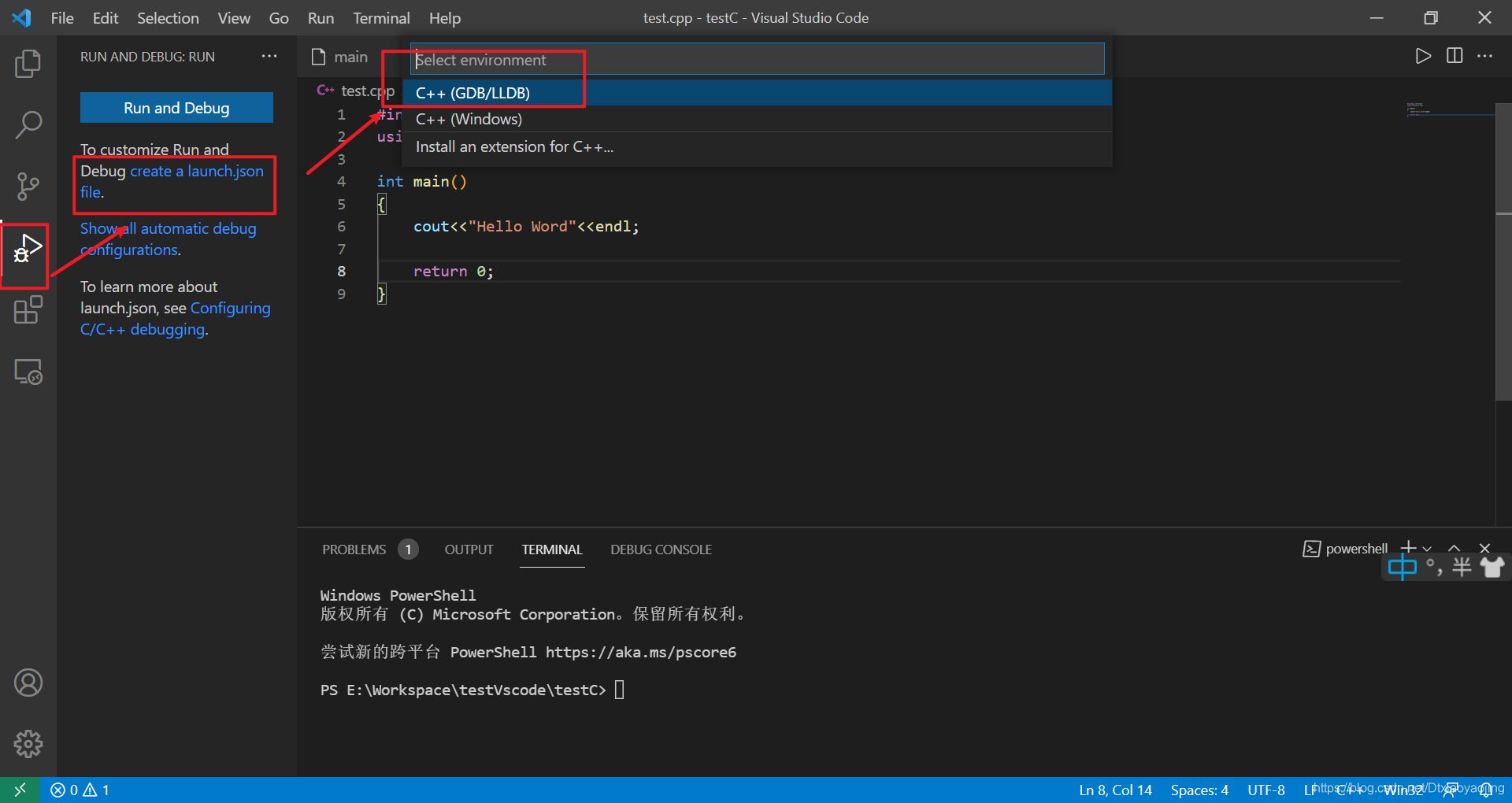The image size is (1512, 803).
Task: Click the editor vertical scrollbar
Action: (x=1503, y=252)
